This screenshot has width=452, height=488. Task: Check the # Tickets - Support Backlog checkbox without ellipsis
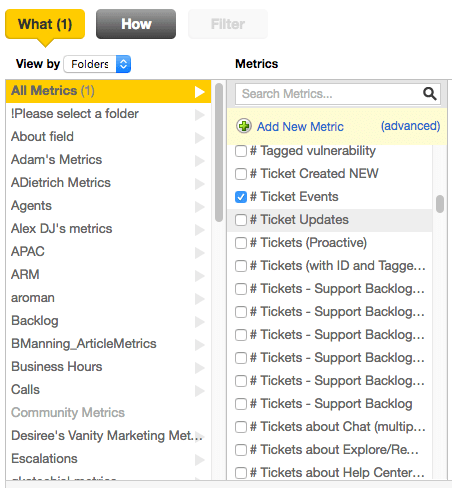[x=241, y=404]
